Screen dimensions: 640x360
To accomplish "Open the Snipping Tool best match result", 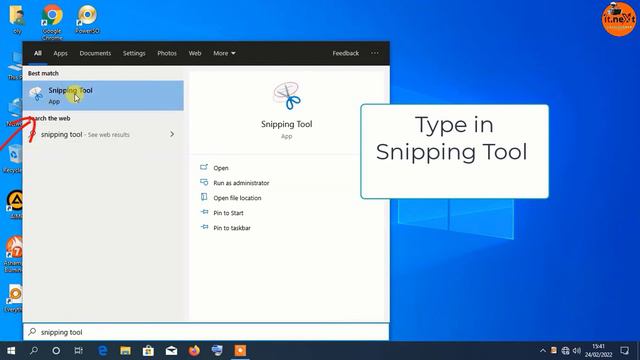I will tap(103, 96).
